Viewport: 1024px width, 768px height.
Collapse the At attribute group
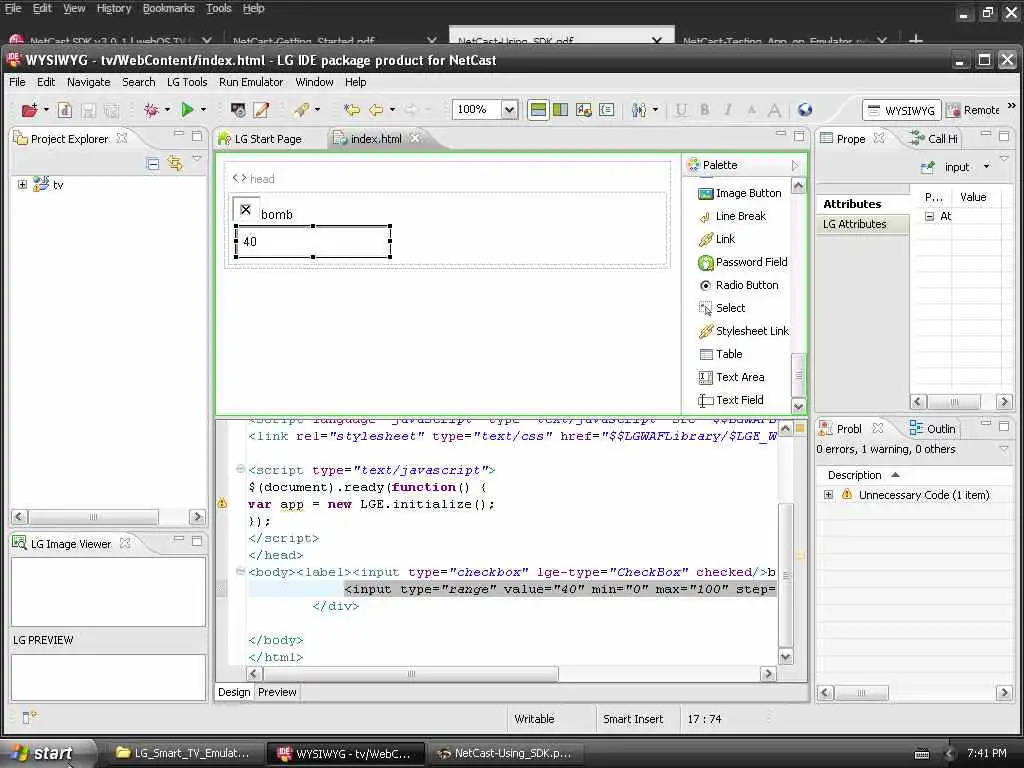pyautogui.click(x=929, y=216)
